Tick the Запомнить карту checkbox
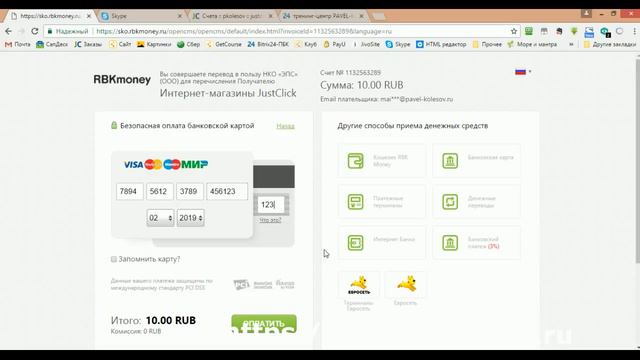Viewport: 640px width, 360px height. [x=114, y=259]
